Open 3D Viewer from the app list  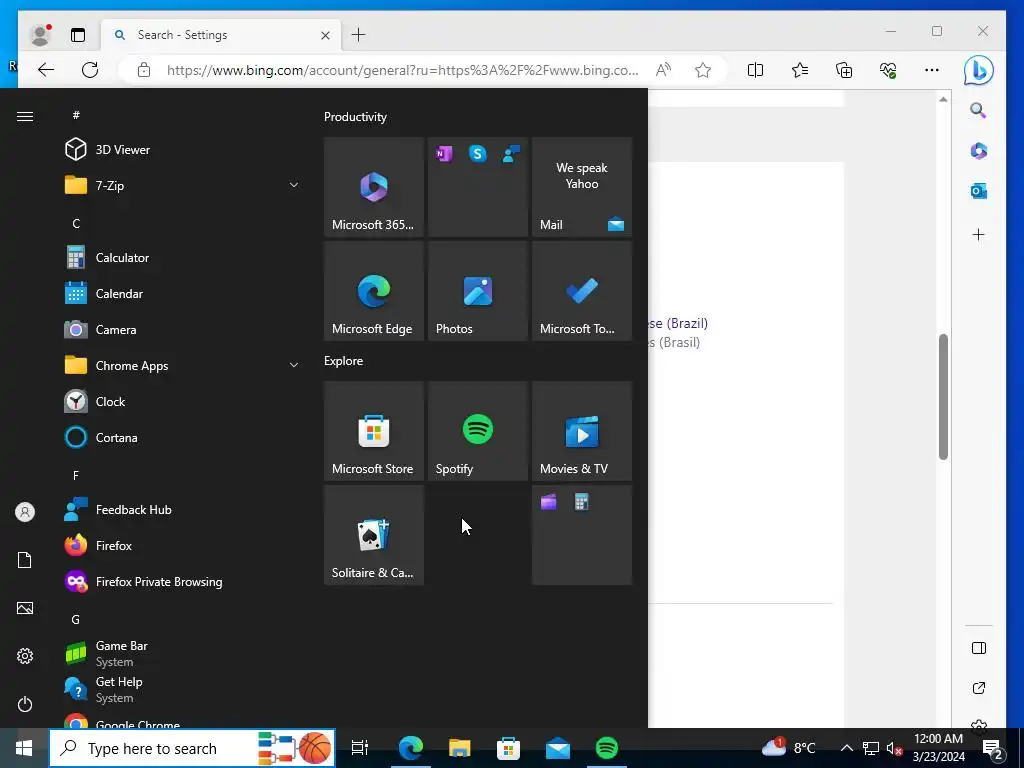tap(183, 150)
